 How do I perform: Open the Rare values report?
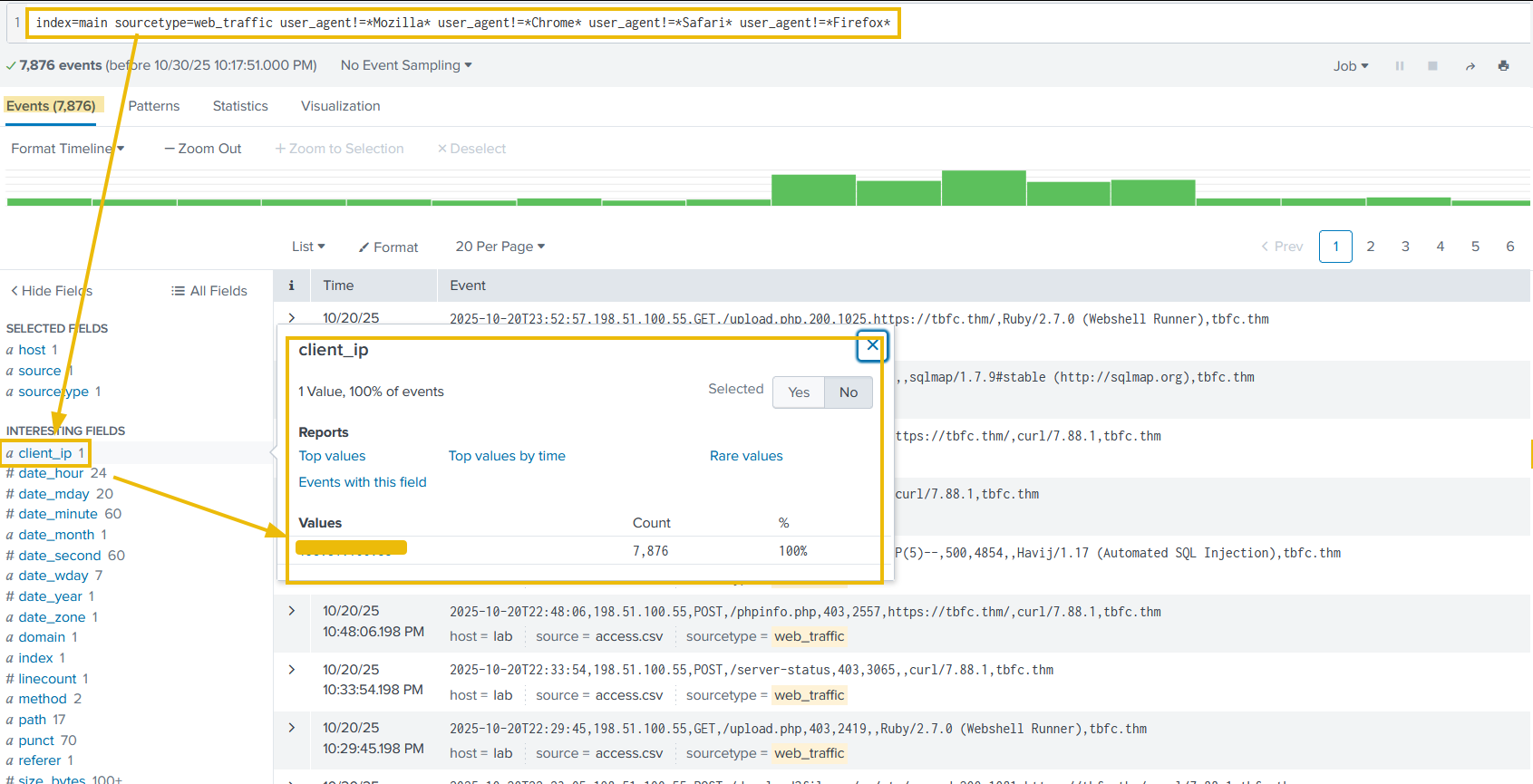[x=746, y=456]
